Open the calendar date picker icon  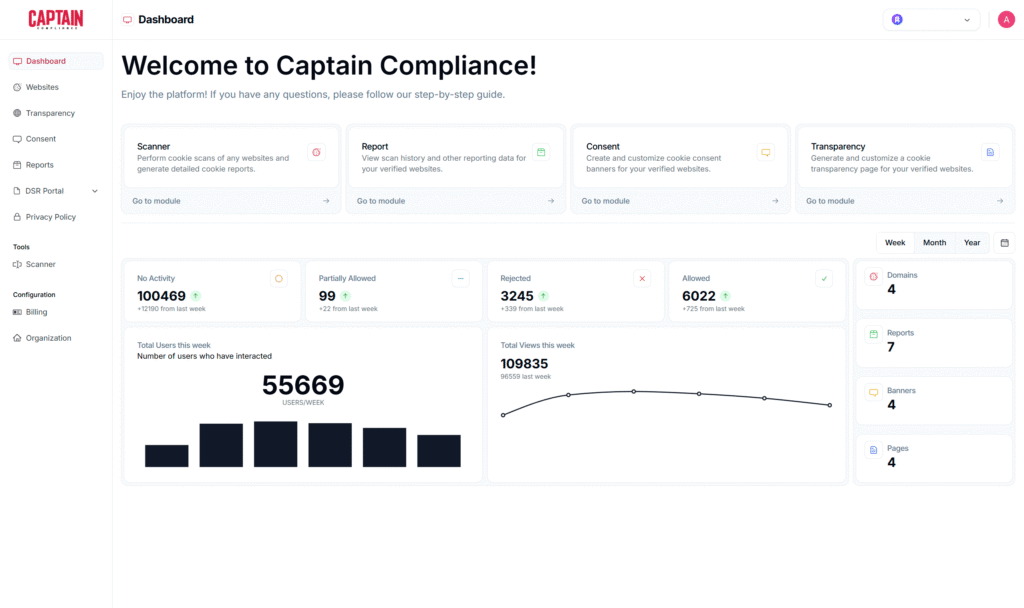point(1005,243)
